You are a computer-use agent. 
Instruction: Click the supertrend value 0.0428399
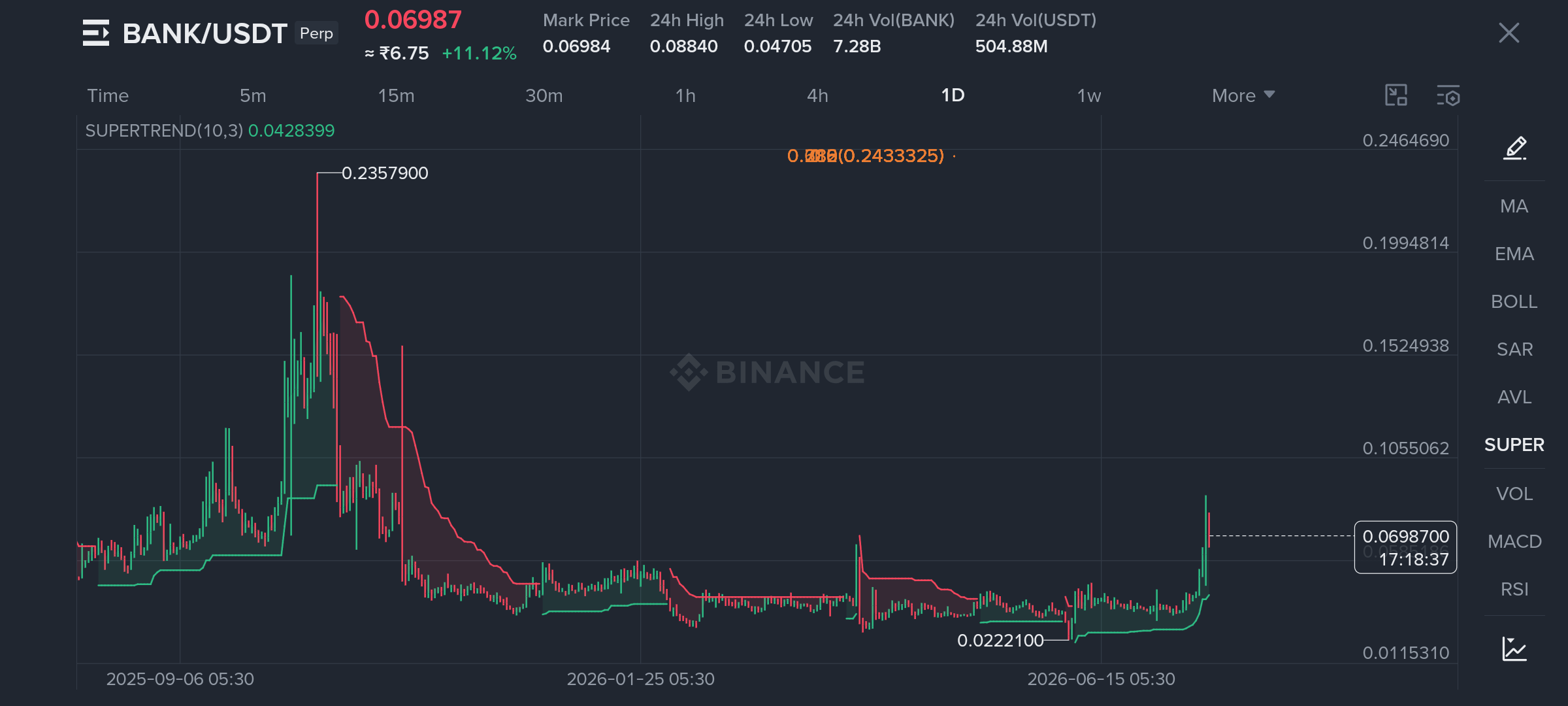point(291,131)
